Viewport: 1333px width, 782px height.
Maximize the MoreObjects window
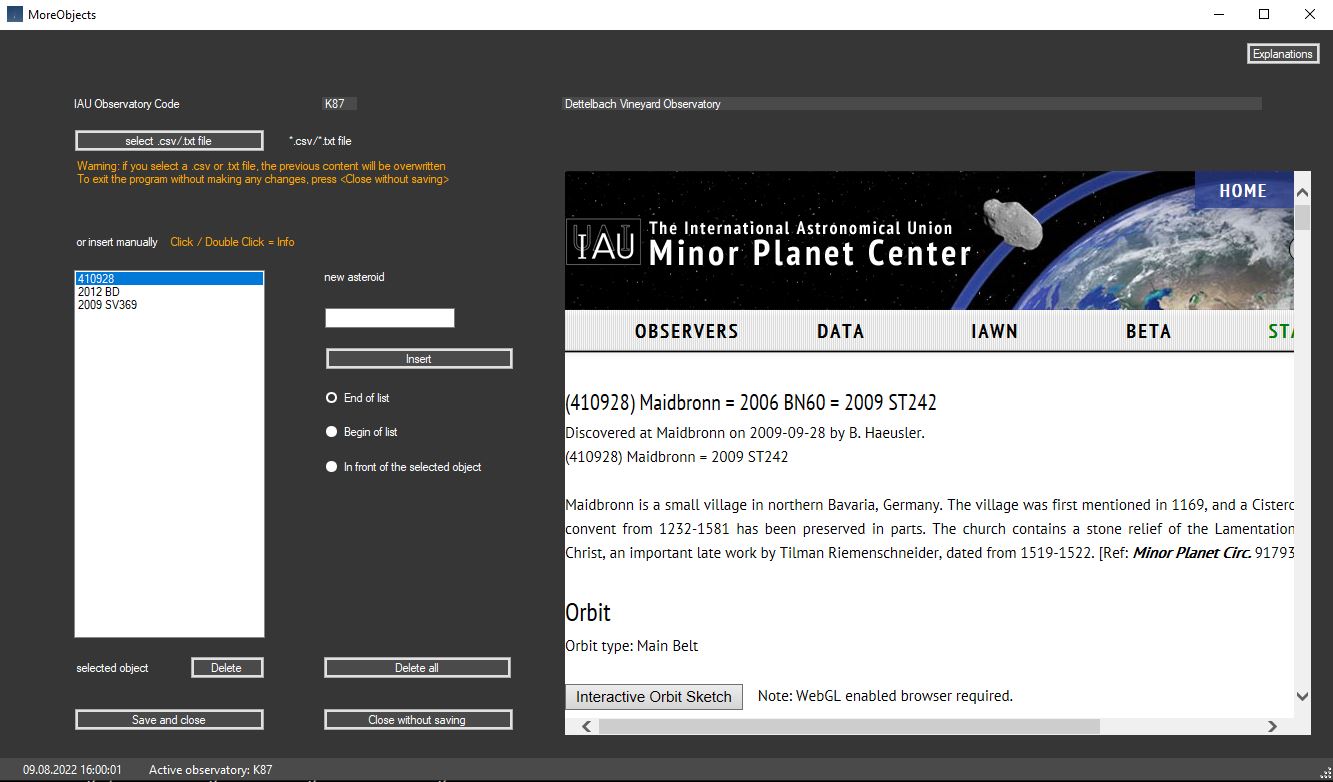1264,14
